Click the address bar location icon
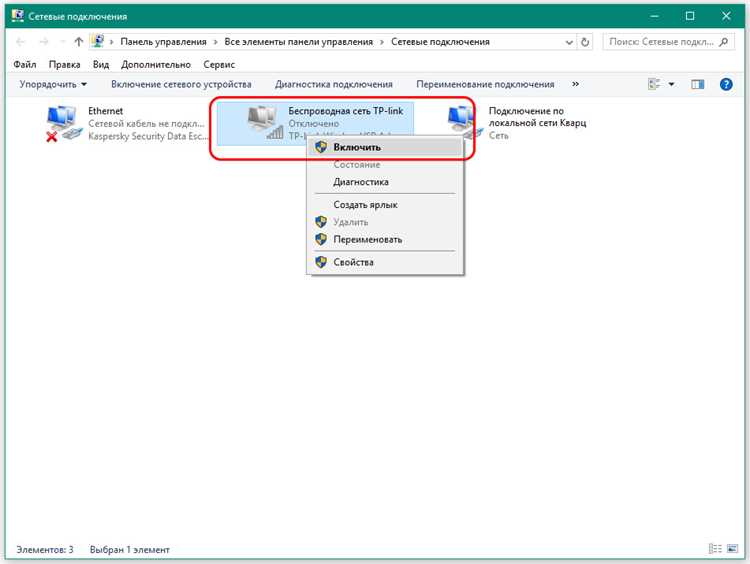The width and height of the screenshot is (750, 564). coord(98,42)
